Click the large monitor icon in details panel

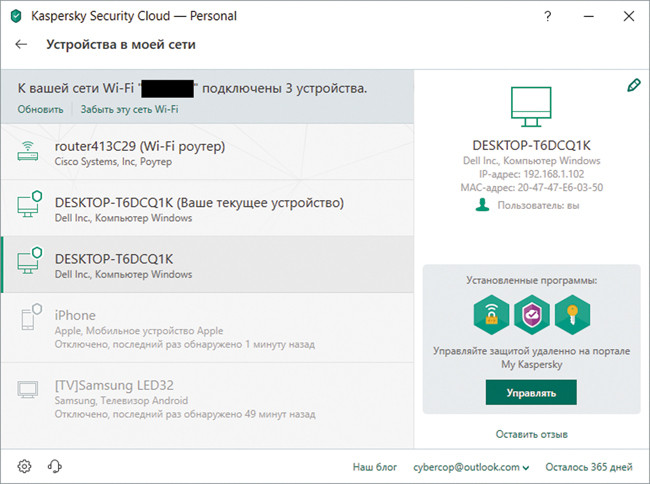pyautogui.click(x=530, y=106)
